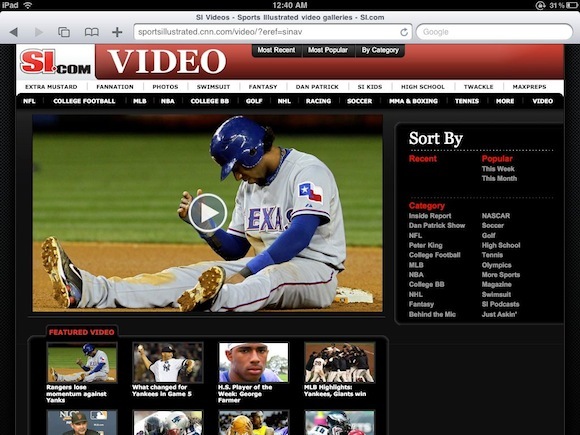This screenshot has width=580, height=435.
Task: Select NBA in the black sports bar
Action: pos(168,101)
